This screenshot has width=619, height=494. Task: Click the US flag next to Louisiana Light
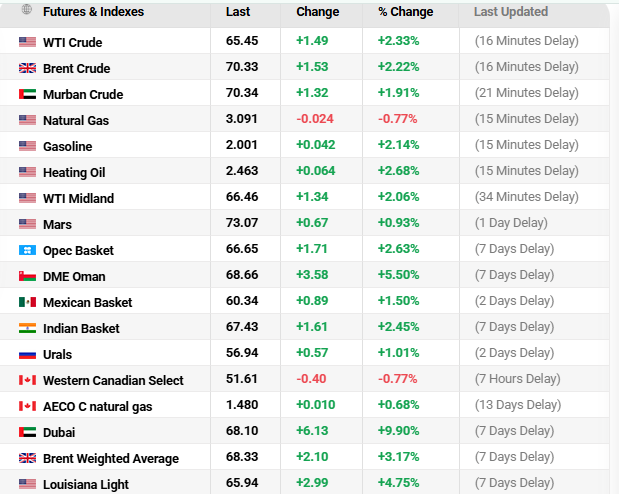point(27,484)
